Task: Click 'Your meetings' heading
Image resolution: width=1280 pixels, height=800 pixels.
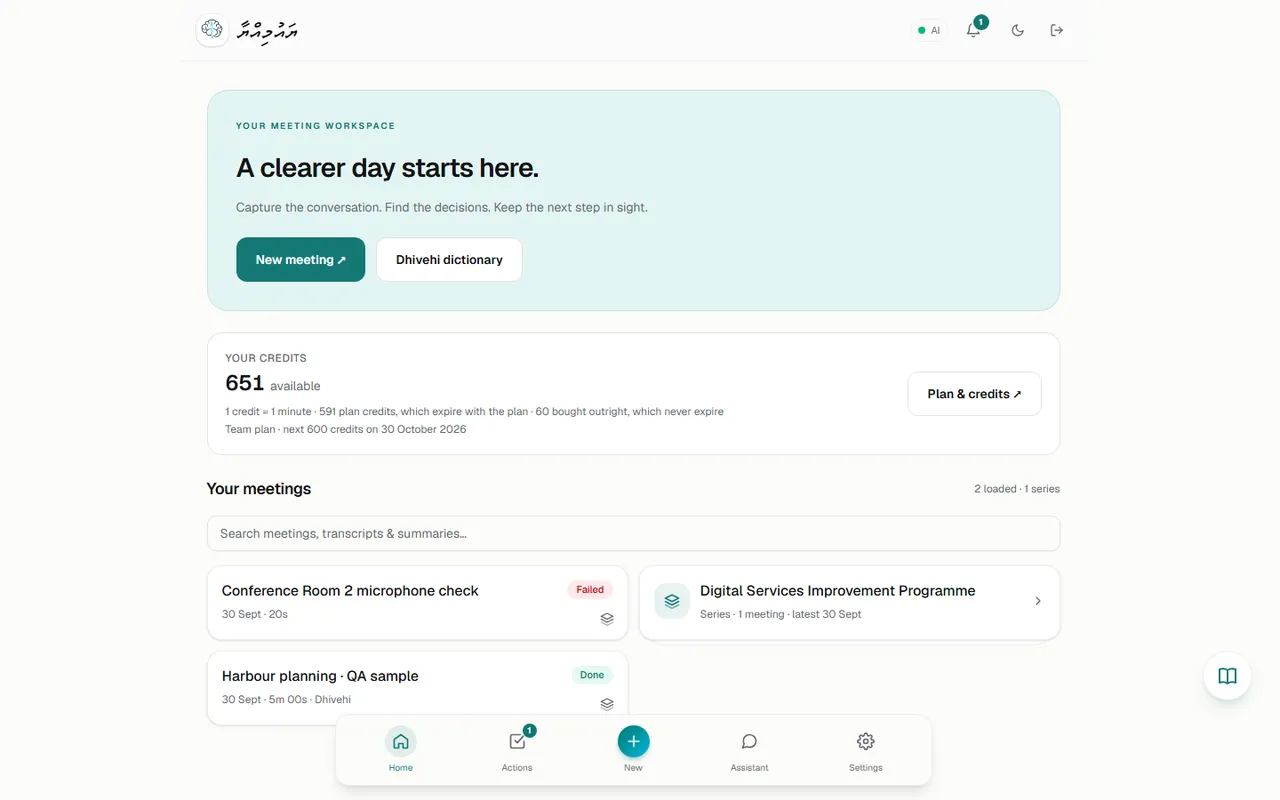Action: click(x=259, y=489)
